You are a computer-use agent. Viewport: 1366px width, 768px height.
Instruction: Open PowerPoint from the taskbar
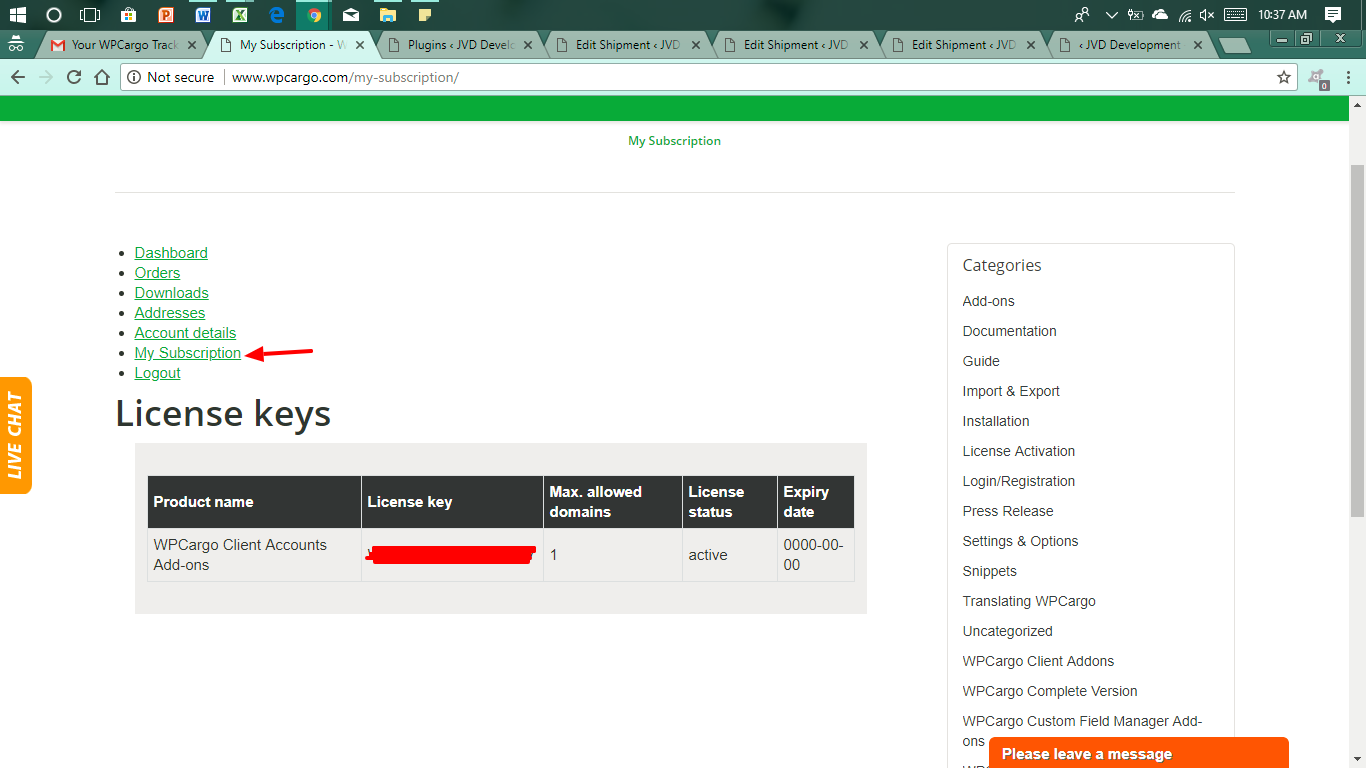tap(166, 15)
